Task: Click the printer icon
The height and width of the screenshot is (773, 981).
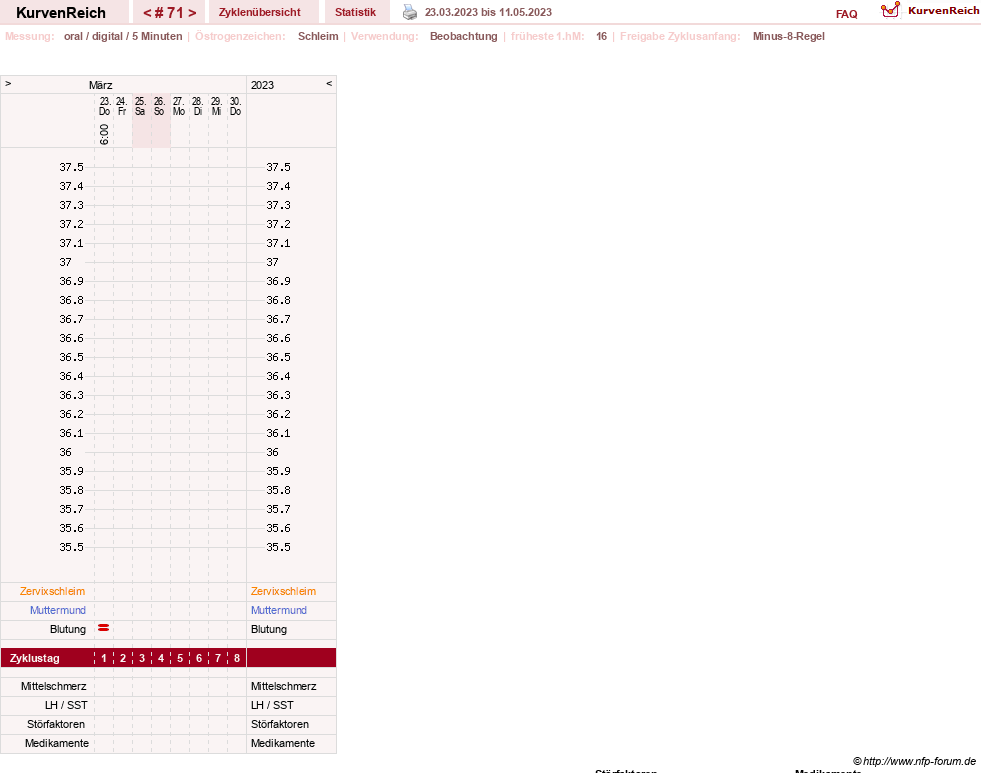Action: pyautogui.click(x=410, y=12)
